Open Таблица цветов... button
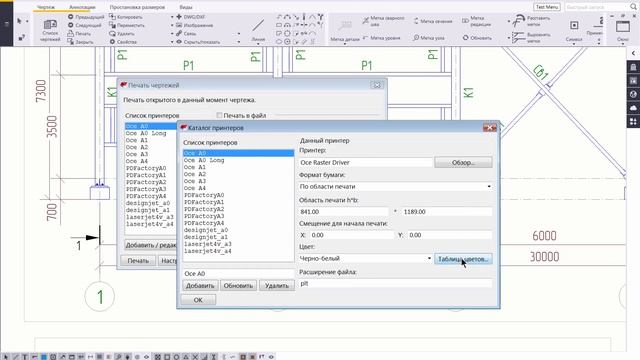640x360 pixels. tap(463, 259)
